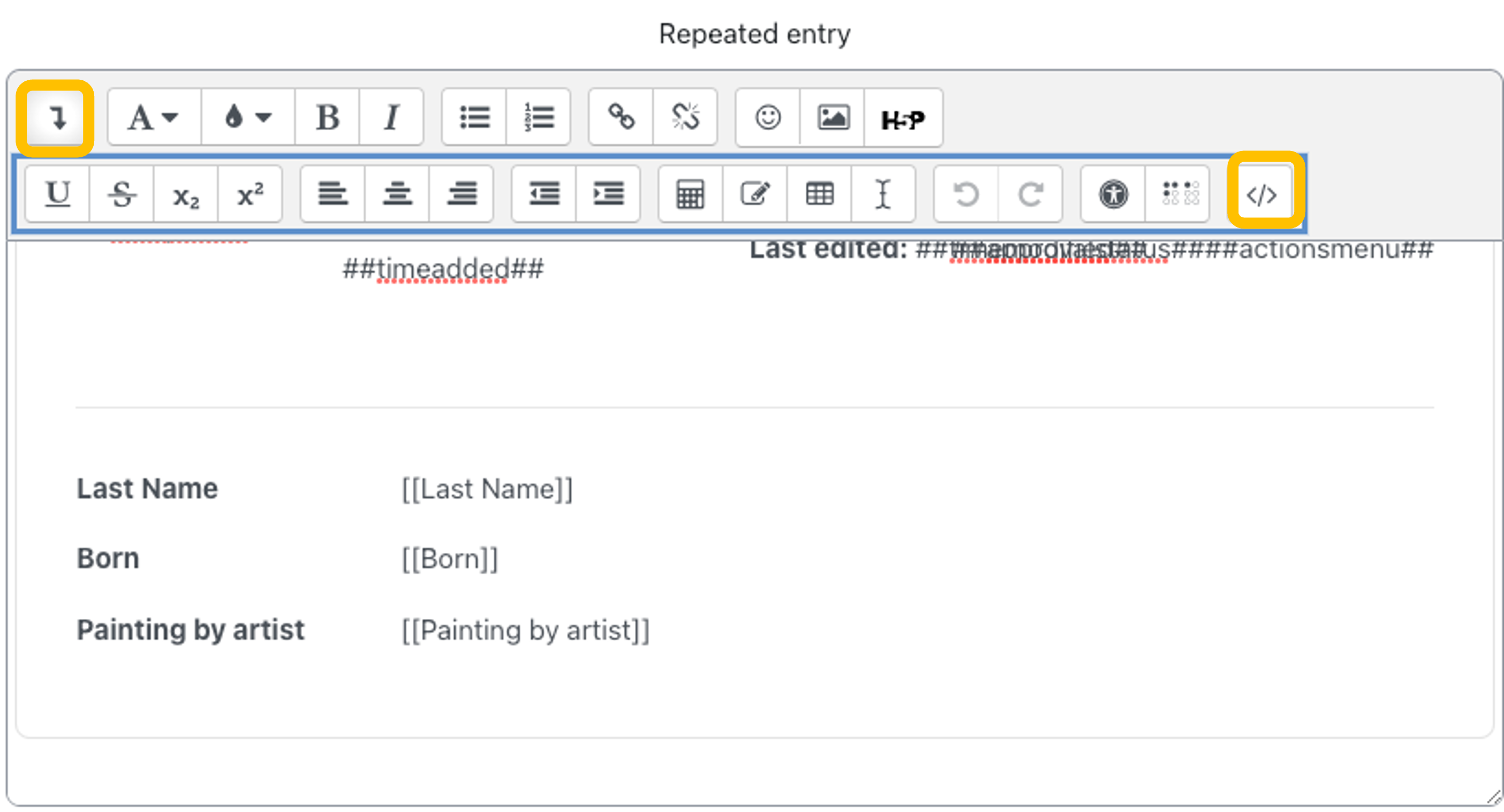Insert an image with the picture icon
This screenshot has width=1504, height=812.
832,117
